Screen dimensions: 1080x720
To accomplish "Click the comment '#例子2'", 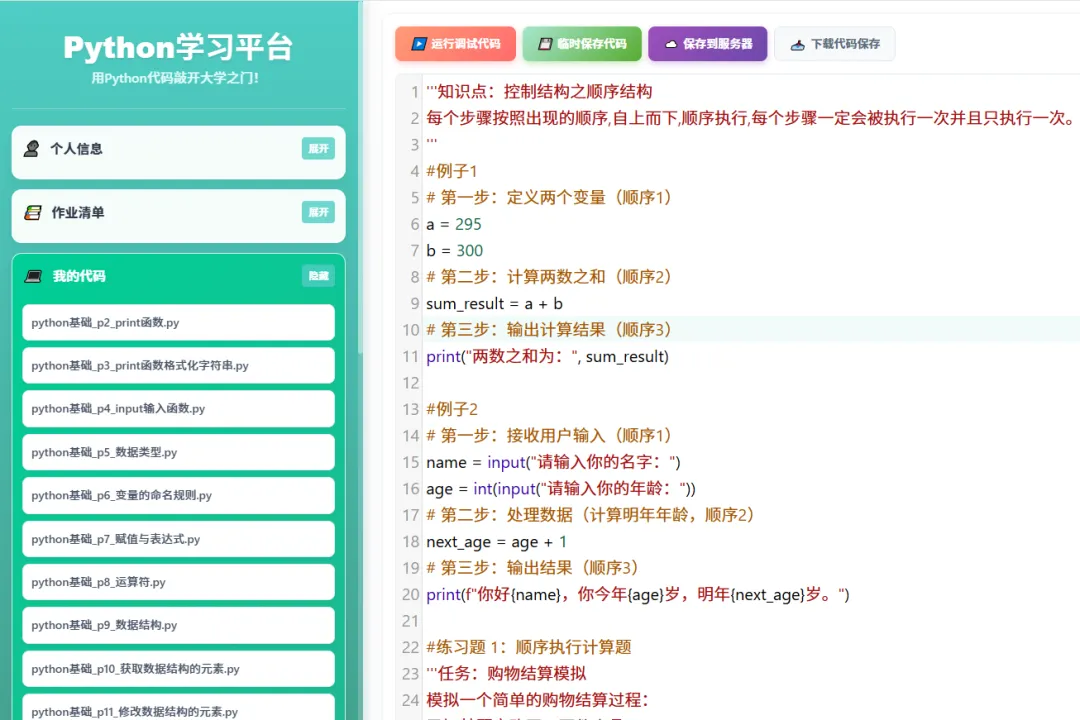I will tap(451, 409).
